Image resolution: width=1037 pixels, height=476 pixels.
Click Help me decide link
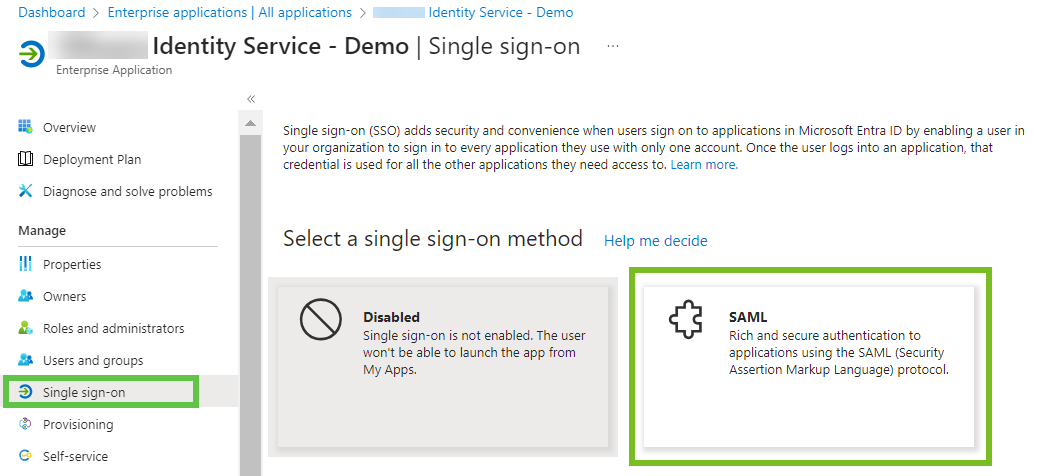pyautogui.click(x=655, y=241)
